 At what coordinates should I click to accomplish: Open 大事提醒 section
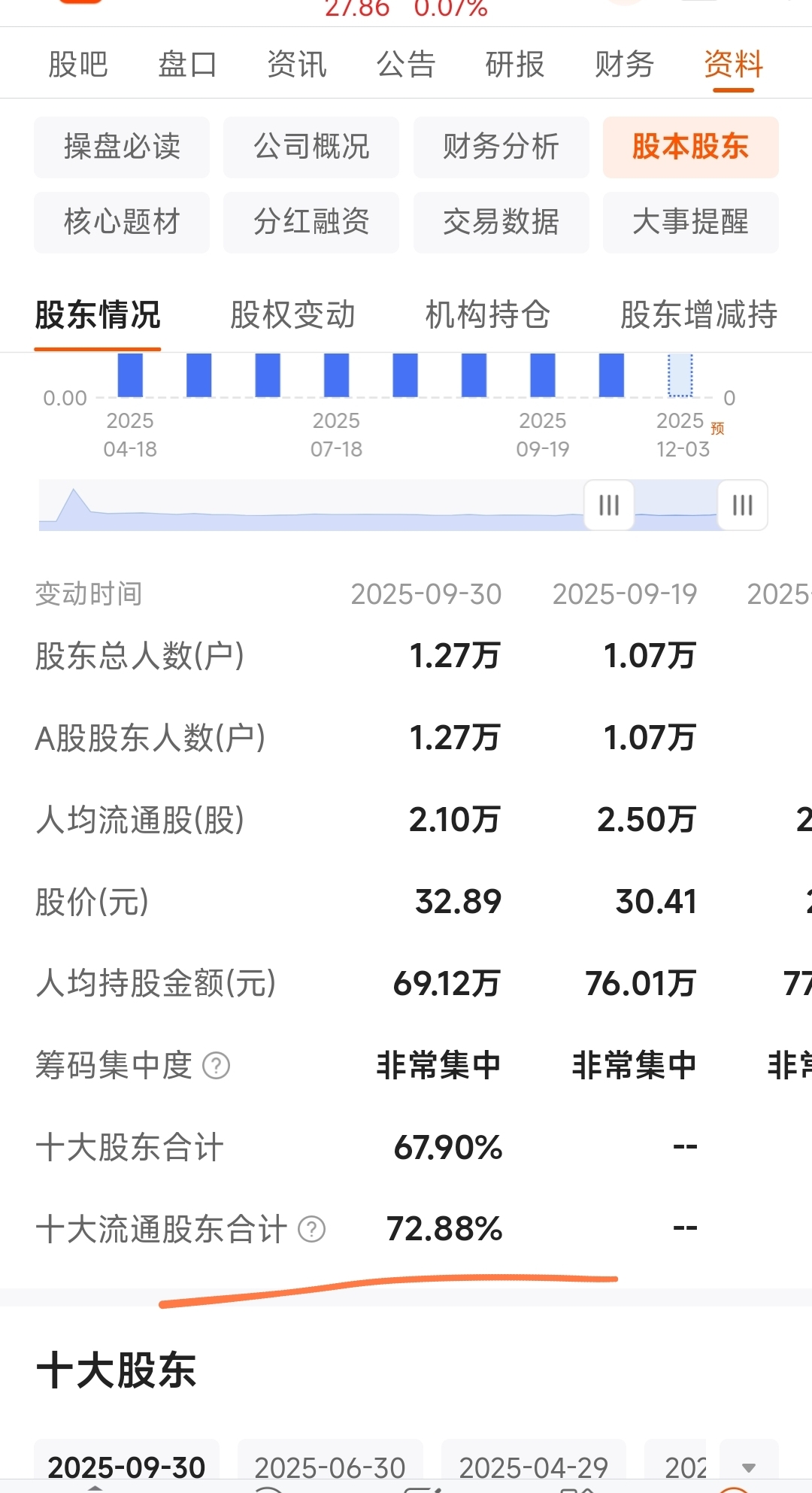pyautogui.click(x=690, y=222)
